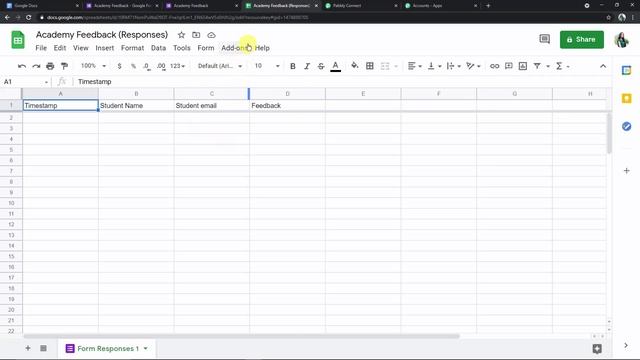The width and height of the screenshot is (640, 360).
Task: Select the Student email header cell
Action: (x=211, y=105)
